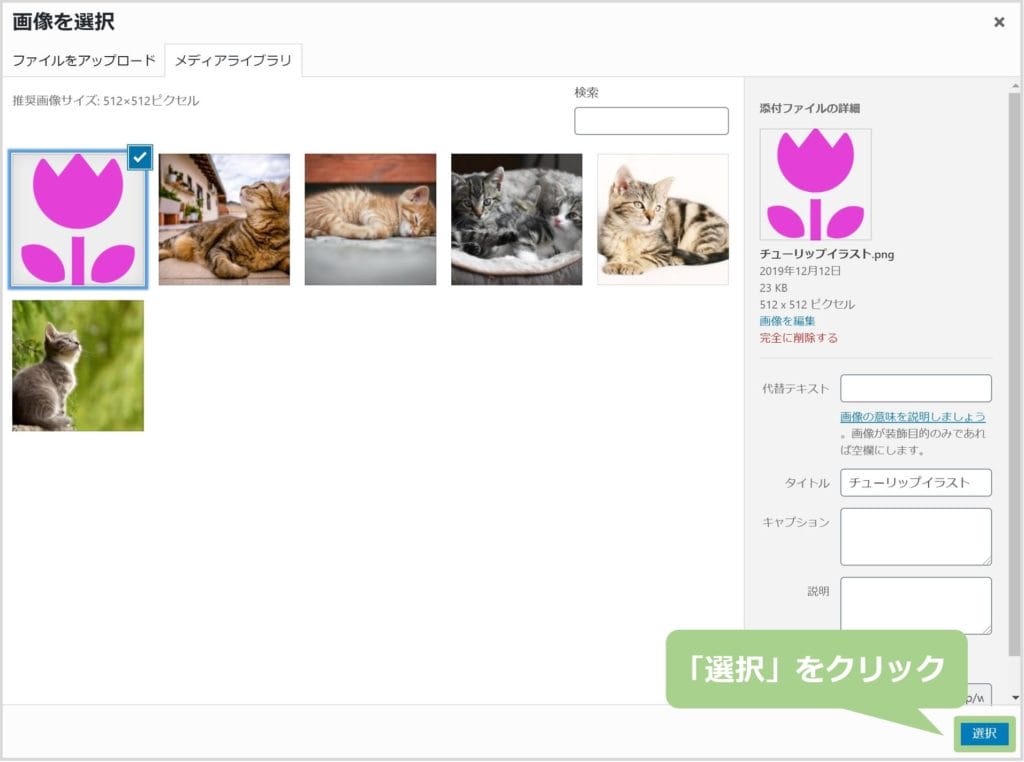Click the キャプション text area

click(x=916, y=537)
